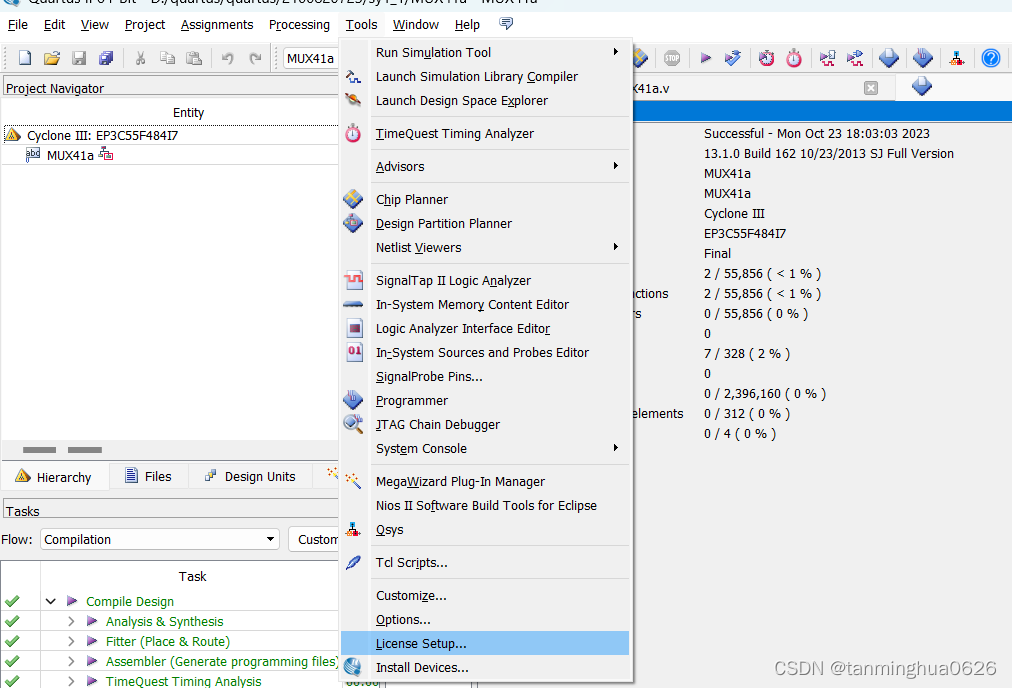Viewport: 1012px width, 688px height.
Task: Click the Cut scissors icon
Action: [x=139, y=58]
